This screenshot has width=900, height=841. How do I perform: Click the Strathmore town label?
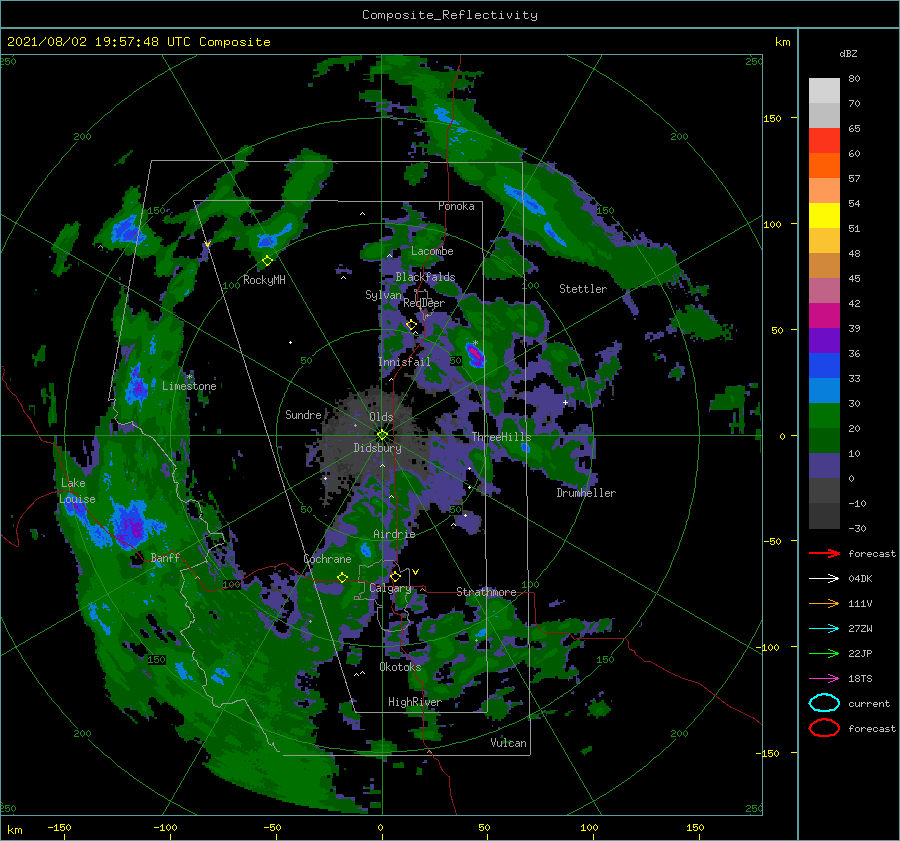point(486,592)
